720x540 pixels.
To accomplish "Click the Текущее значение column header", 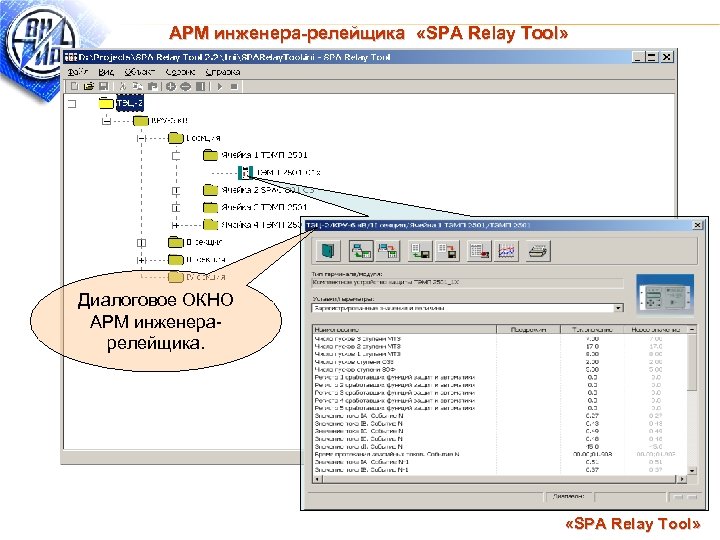I will (x=592, y=329).
